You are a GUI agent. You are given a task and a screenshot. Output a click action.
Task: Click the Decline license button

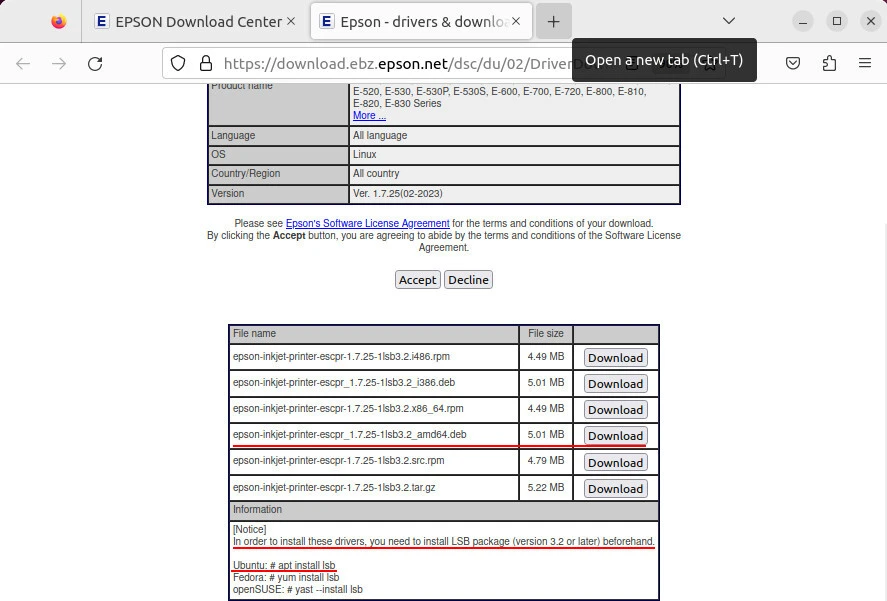point(468,280)
